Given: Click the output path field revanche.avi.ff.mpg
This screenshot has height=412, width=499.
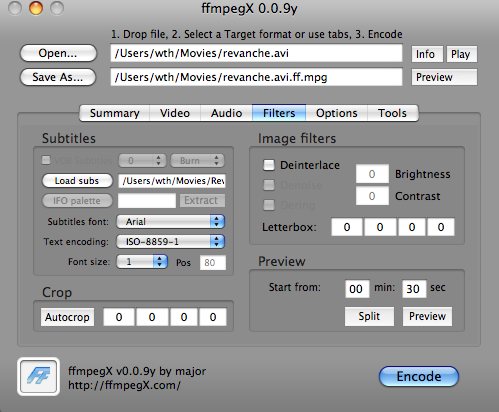Looking at the screenshot, I should coord(256,77).
